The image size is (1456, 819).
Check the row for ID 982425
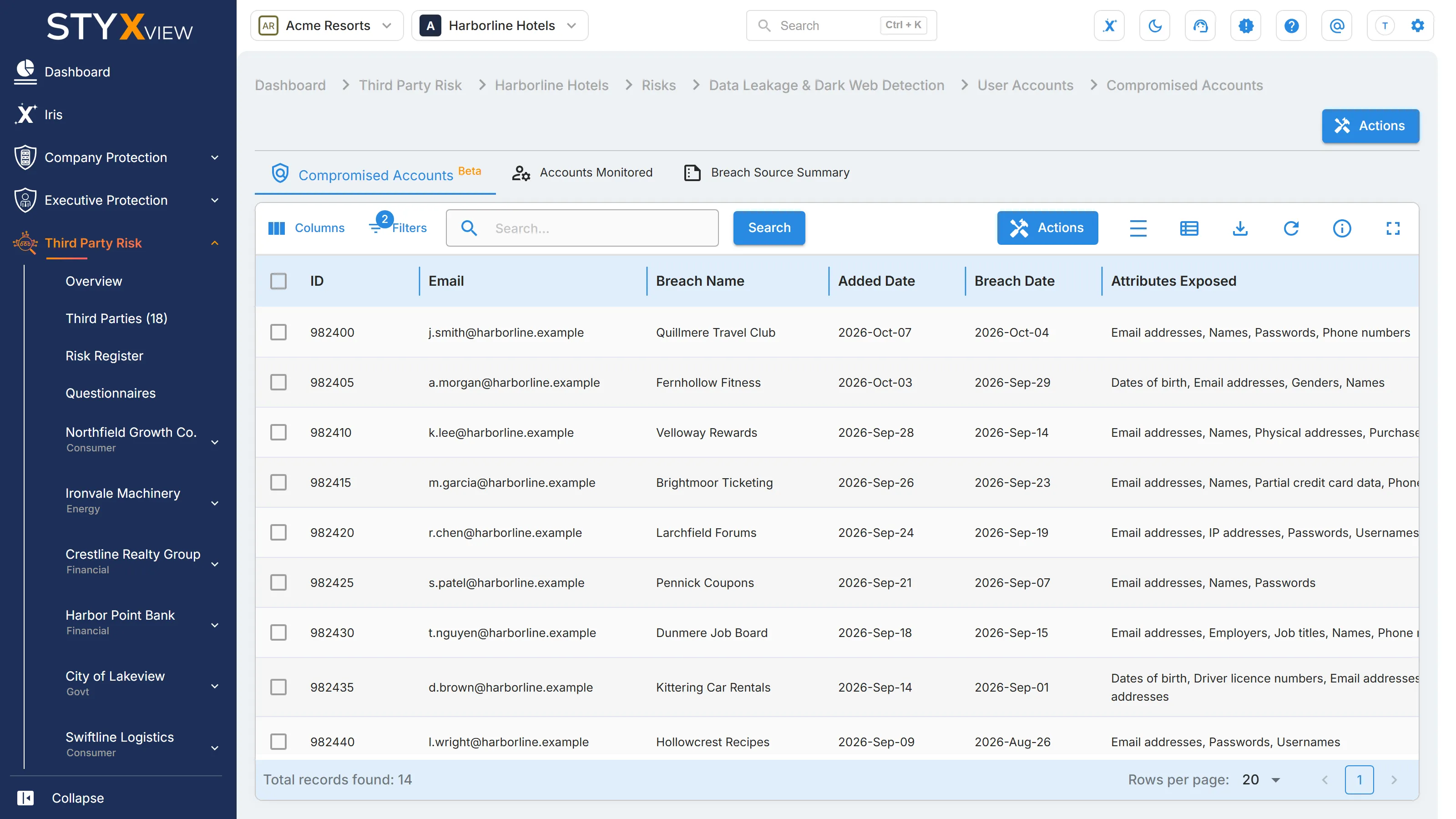(278, 582)
